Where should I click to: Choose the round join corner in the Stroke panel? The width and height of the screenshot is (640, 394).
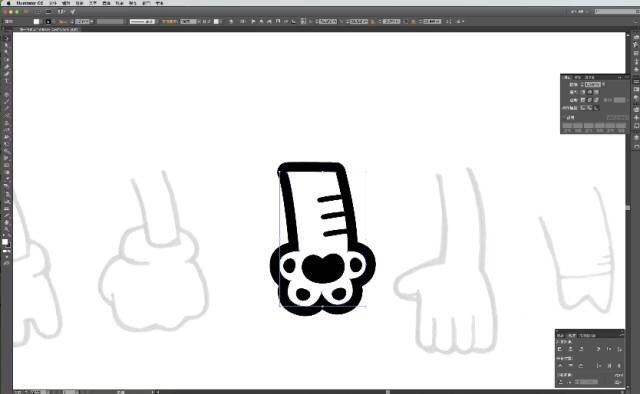click(590, 100)
